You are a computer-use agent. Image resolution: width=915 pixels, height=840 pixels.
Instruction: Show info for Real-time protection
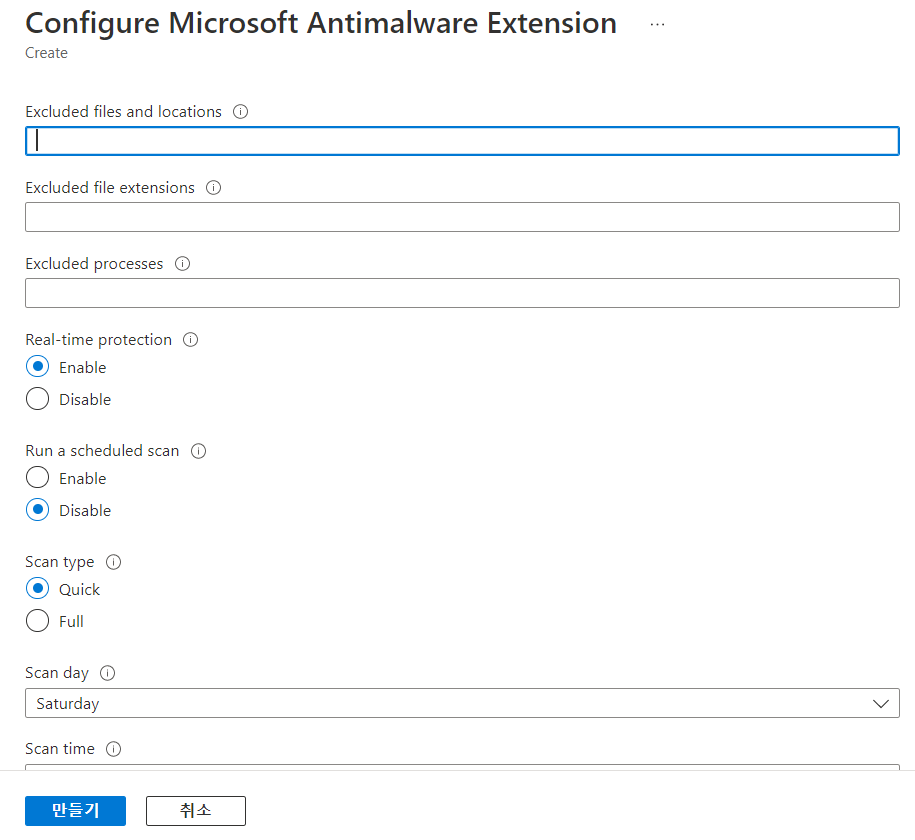[x=191, y=339]
